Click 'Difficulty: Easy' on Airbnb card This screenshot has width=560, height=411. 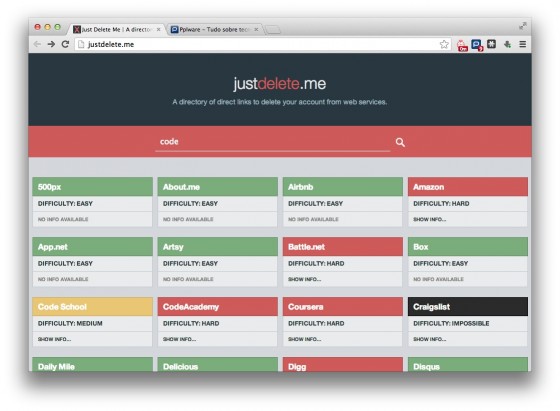point(315,204)
